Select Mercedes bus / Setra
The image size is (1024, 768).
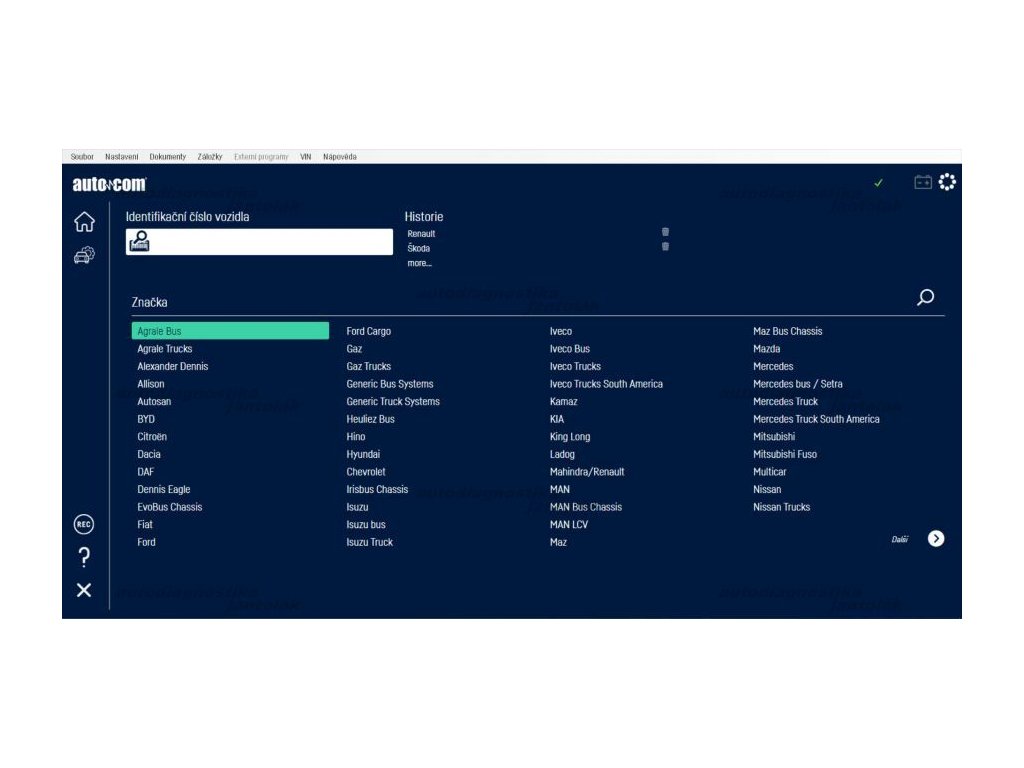[798, 384]
